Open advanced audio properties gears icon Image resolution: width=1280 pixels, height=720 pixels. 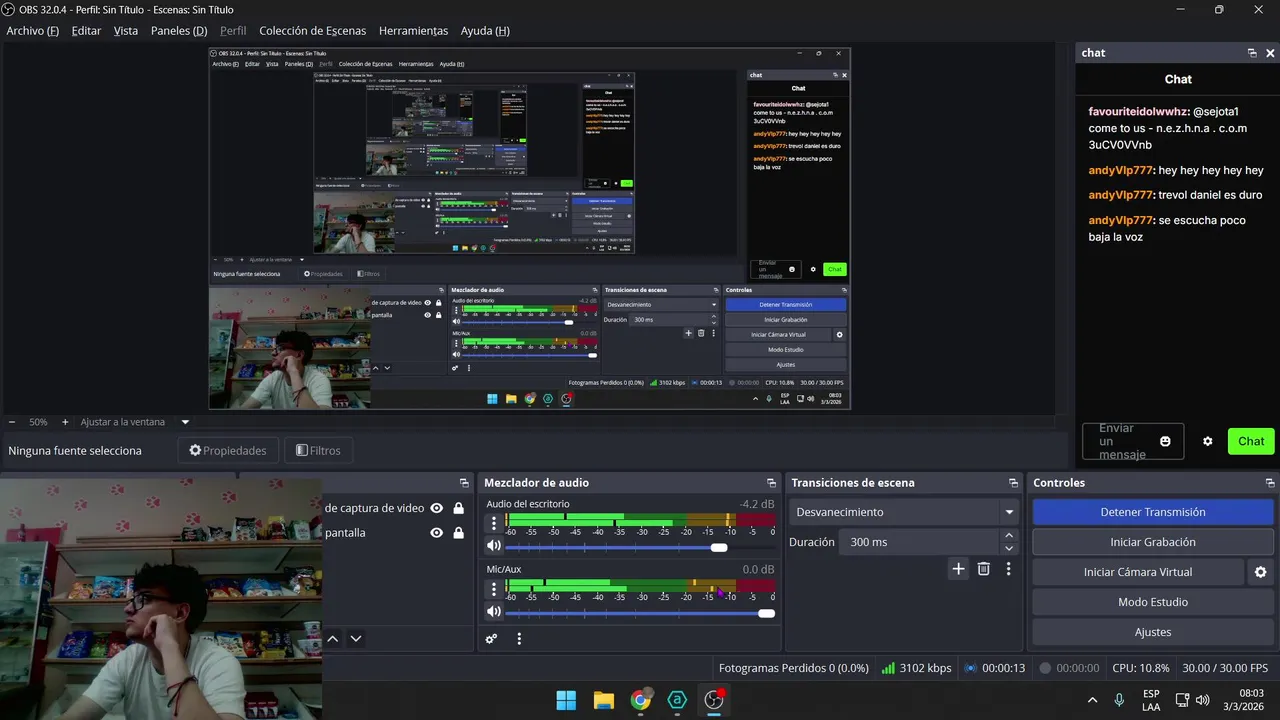point(491,639)
